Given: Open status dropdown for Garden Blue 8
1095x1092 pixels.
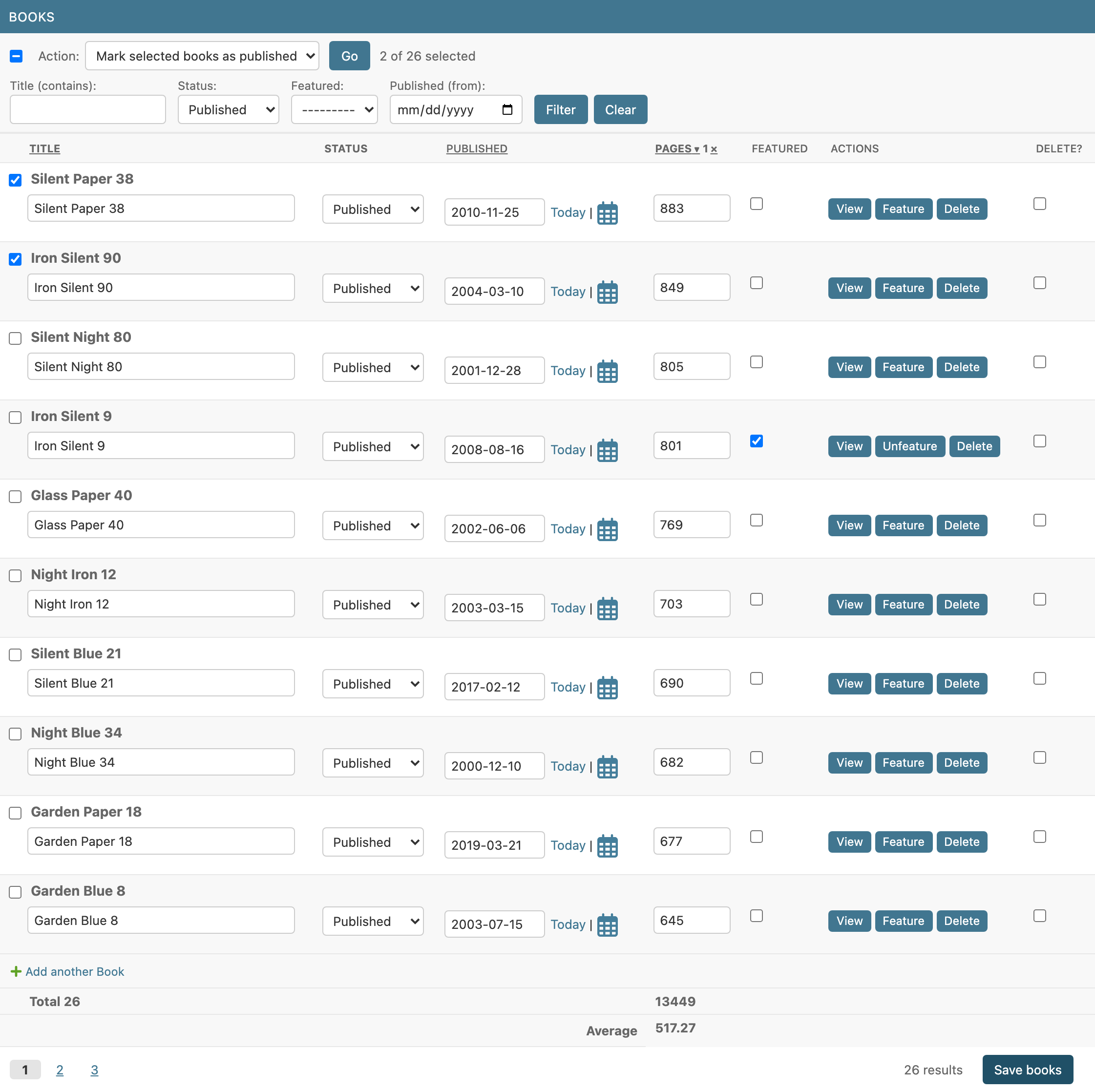Looking at the screenshot, I should pyautogui.click(x=373, y=922).
